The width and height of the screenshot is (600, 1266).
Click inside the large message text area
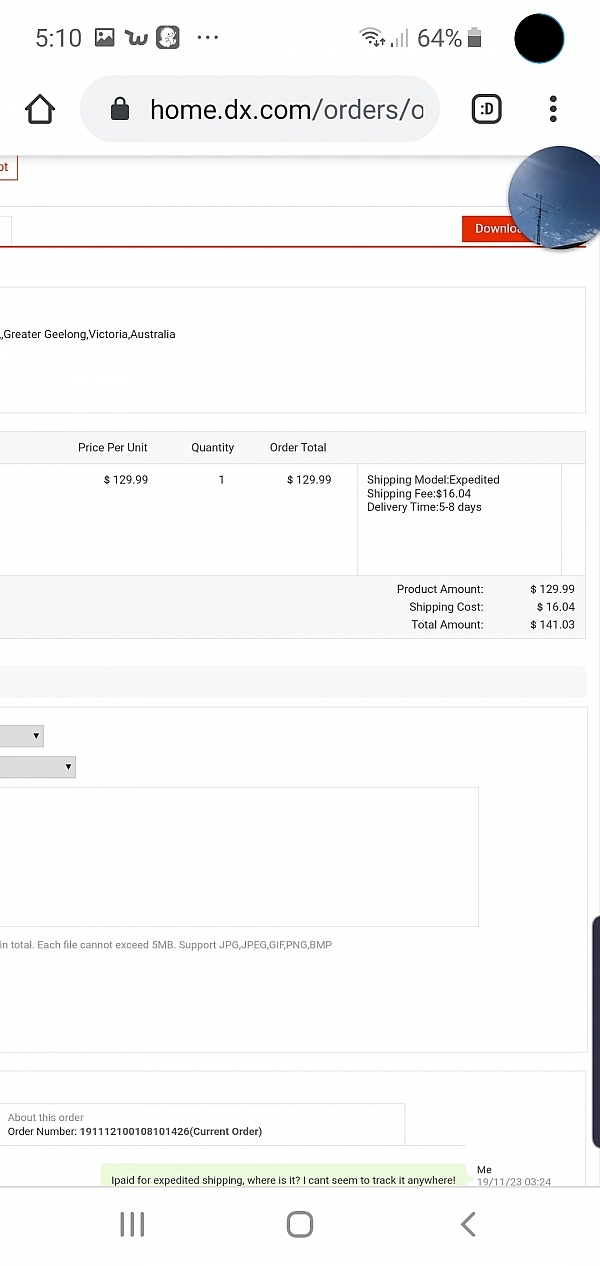pos(238,857)
